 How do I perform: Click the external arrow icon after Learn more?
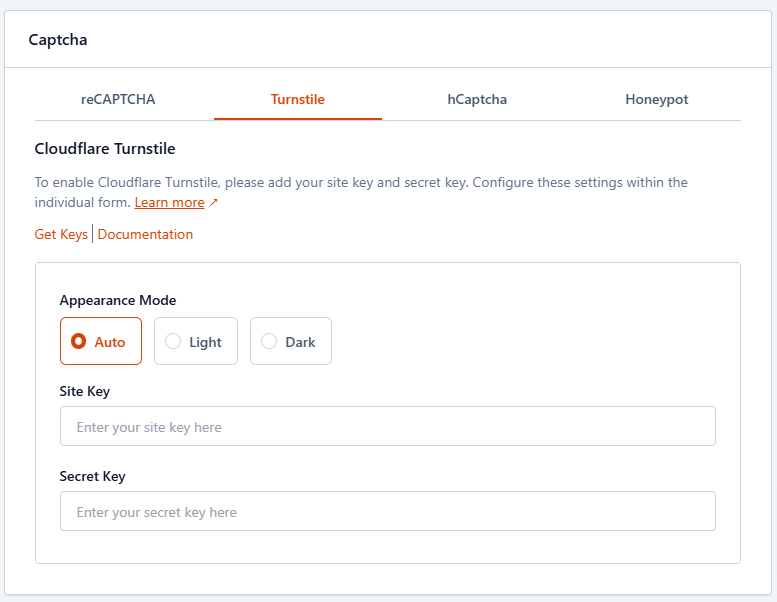click(x=213, y=202)
